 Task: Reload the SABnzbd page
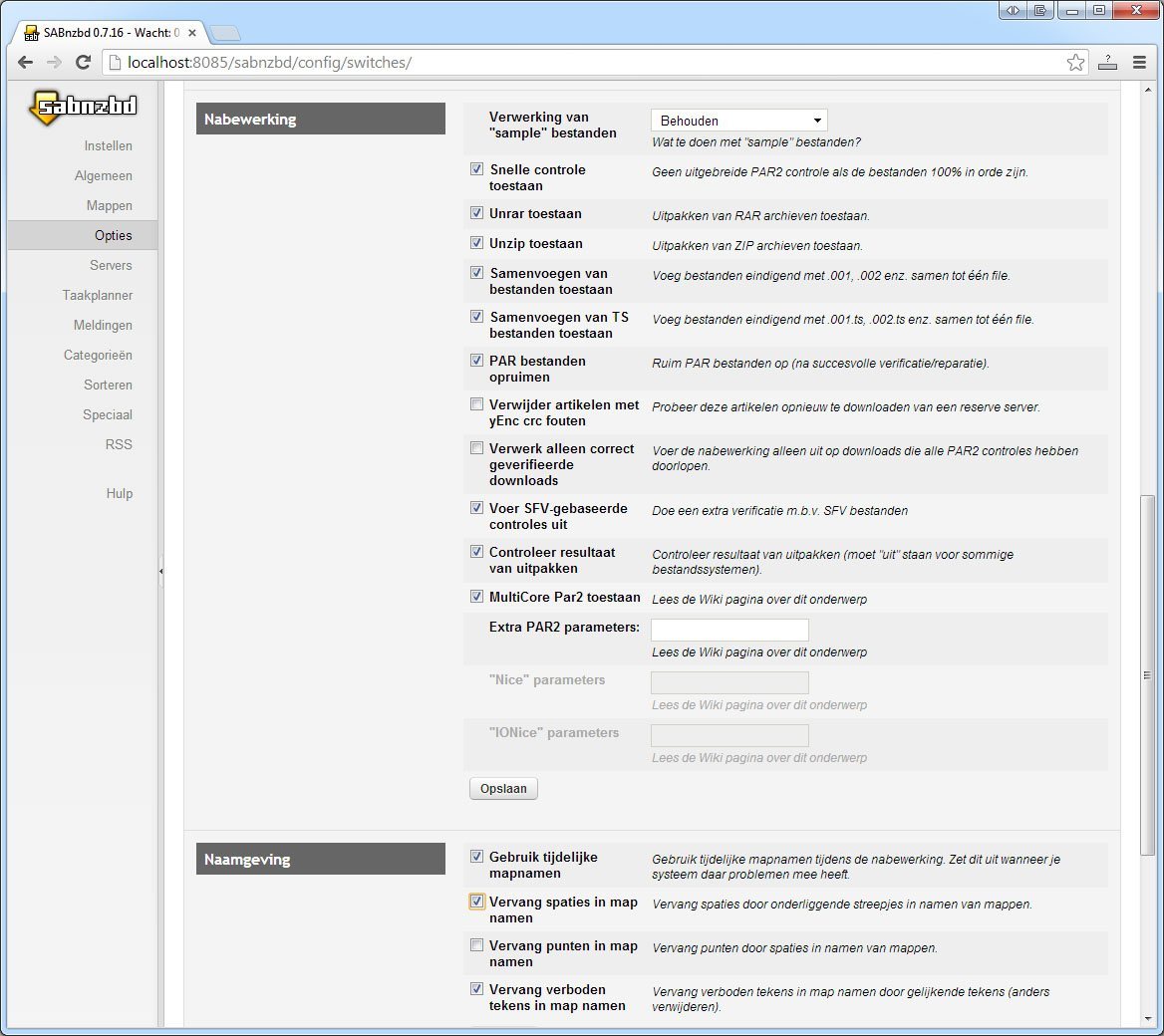tap(83, 63)
